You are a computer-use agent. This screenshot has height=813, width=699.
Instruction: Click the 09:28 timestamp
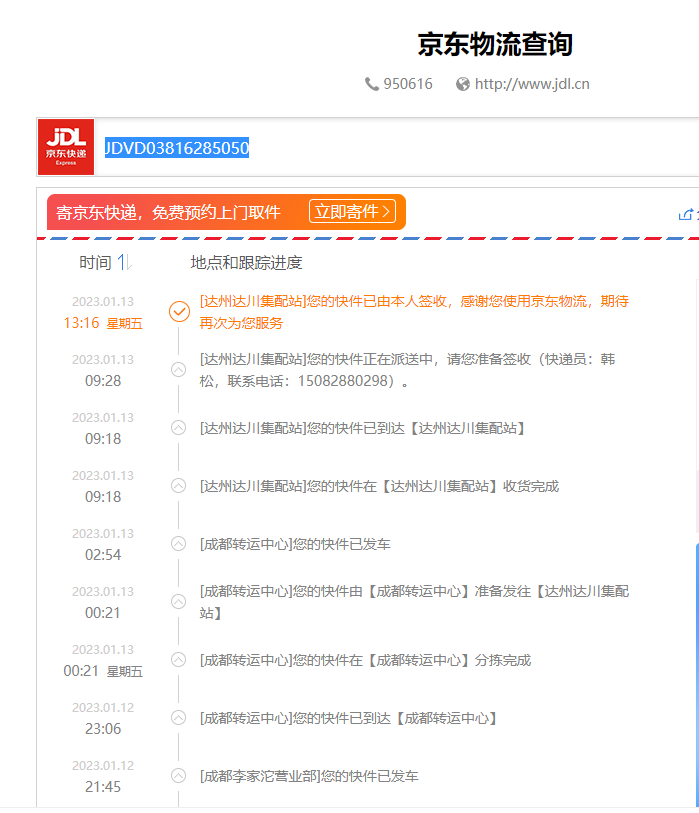pyautogui.click(x=103, y=381)
